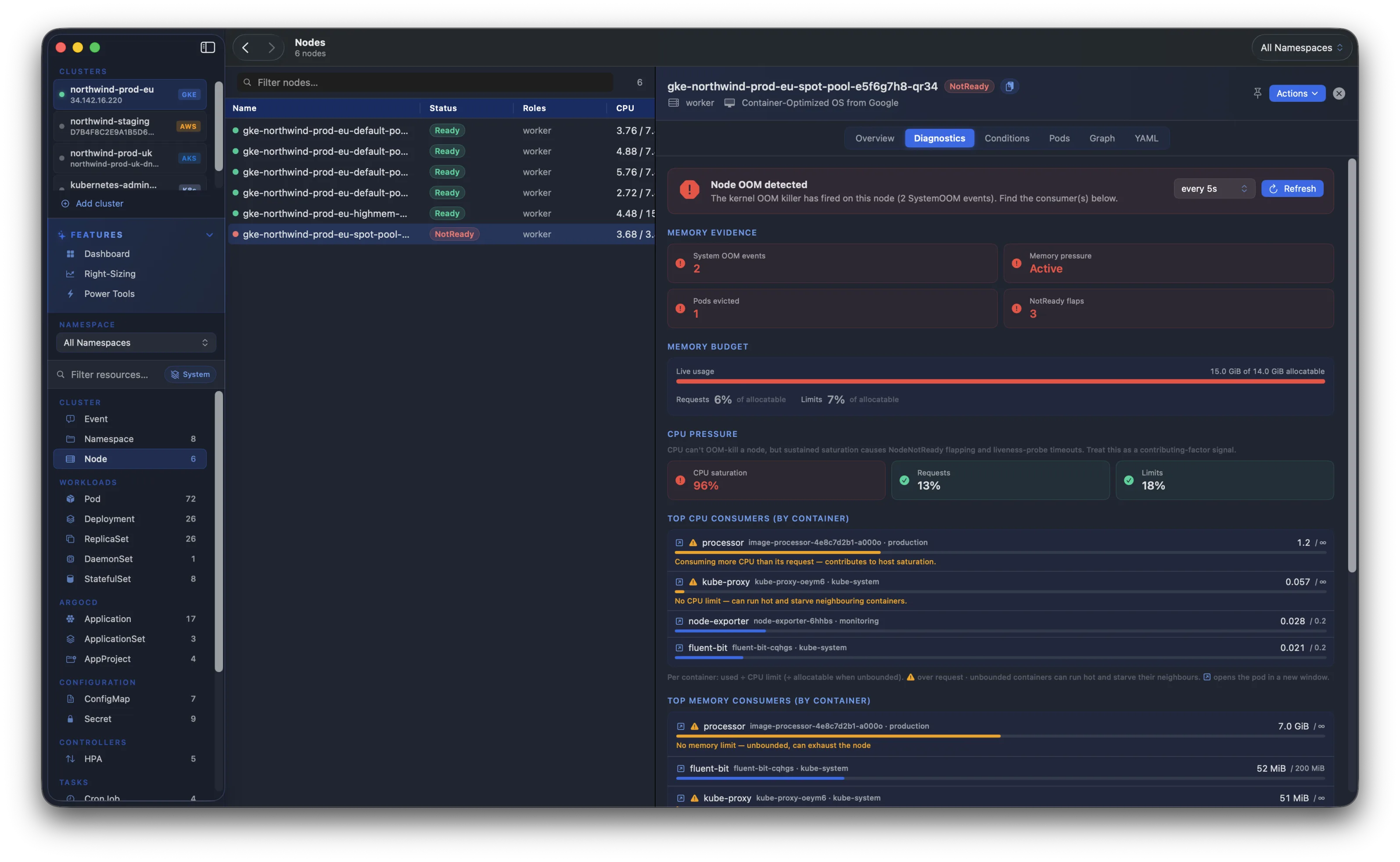This screenshot has width=1400, height=862.
Task: Select the NotReady spot-pool node row
Action: click(x=441, y=234)
